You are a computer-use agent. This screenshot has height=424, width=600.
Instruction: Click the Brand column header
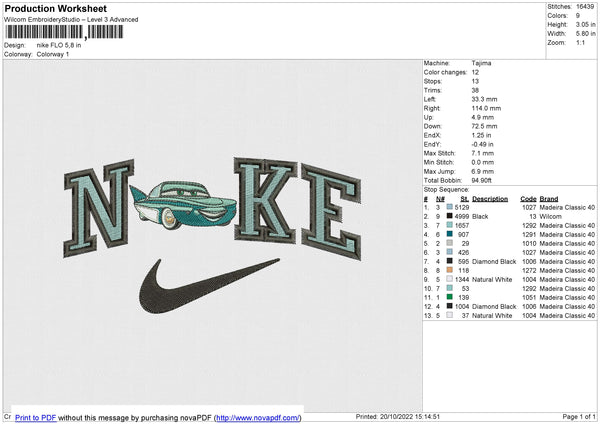coord(549,199)
